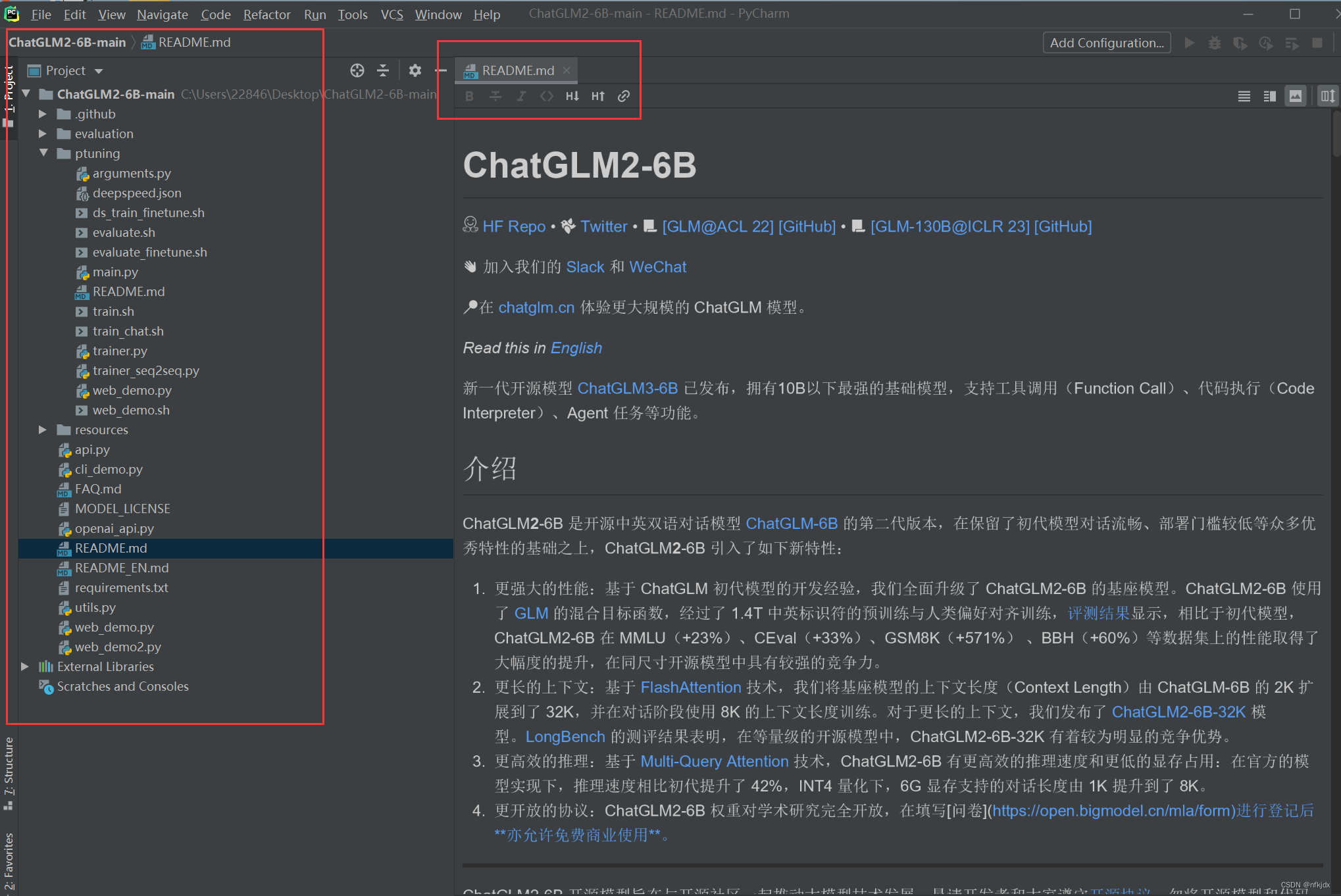The image size is (1341, 896).
Task: Expand the .github folder
Action: (43, 114)
